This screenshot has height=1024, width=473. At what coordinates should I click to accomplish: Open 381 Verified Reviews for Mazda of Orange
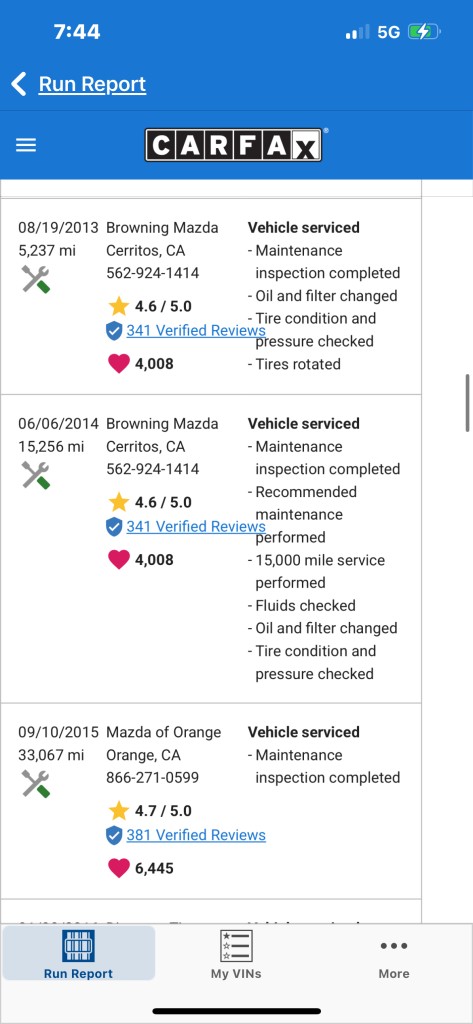tap(196, 835)
